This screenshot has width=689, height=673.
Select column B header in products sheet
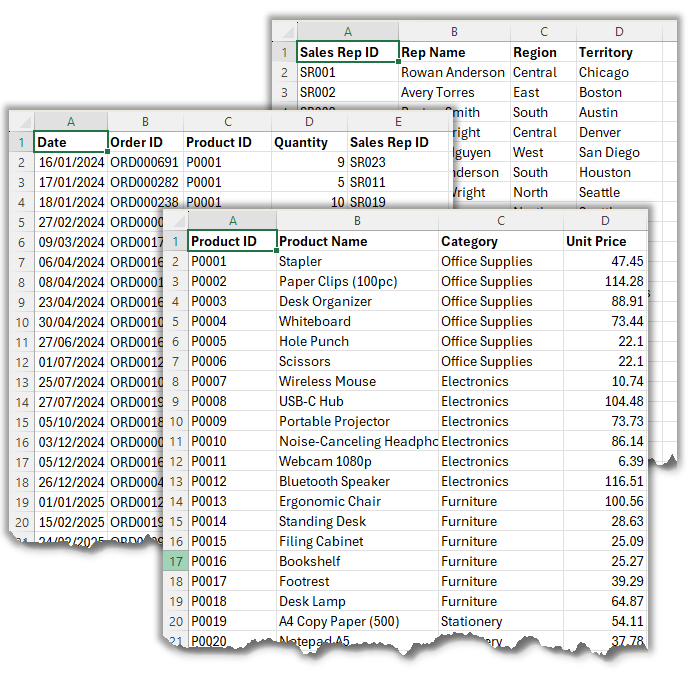point(358,221)
